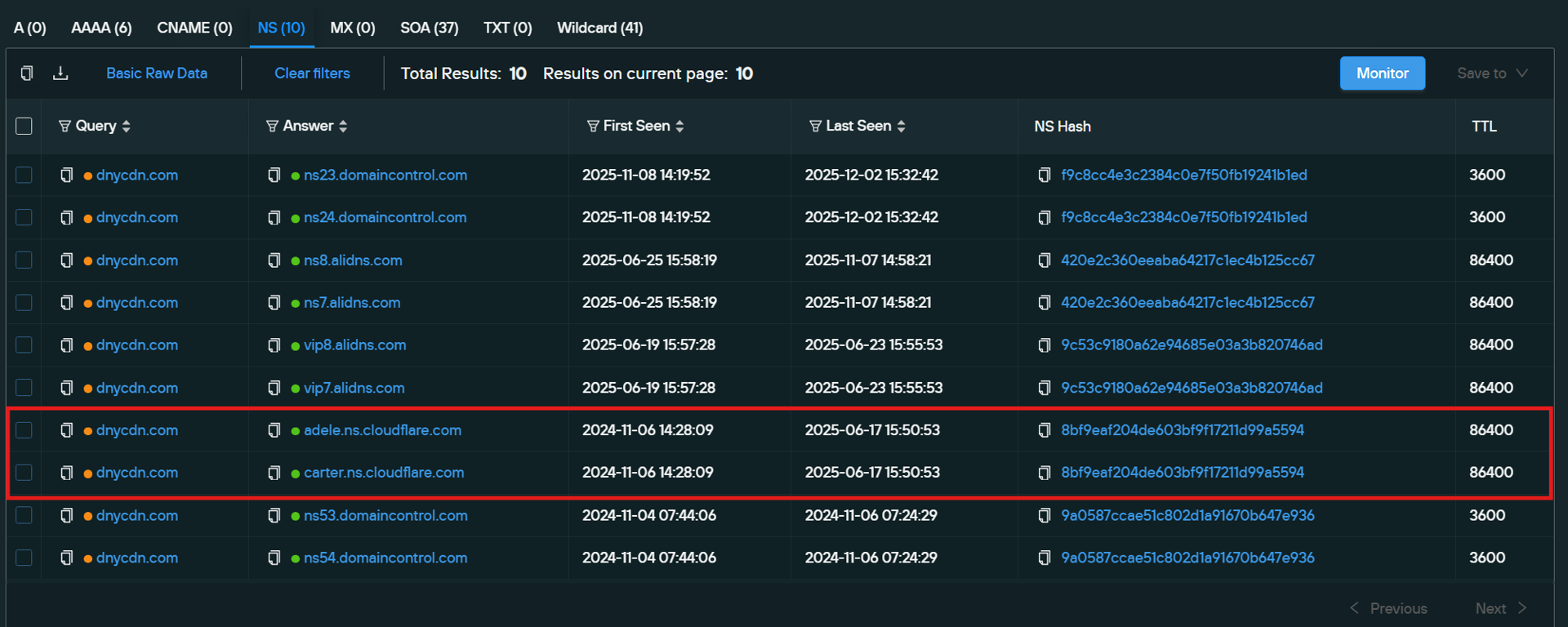Open the Save to dropdown
The width and height of the screenshot is (1568, 627).
tap(1491, 73)
